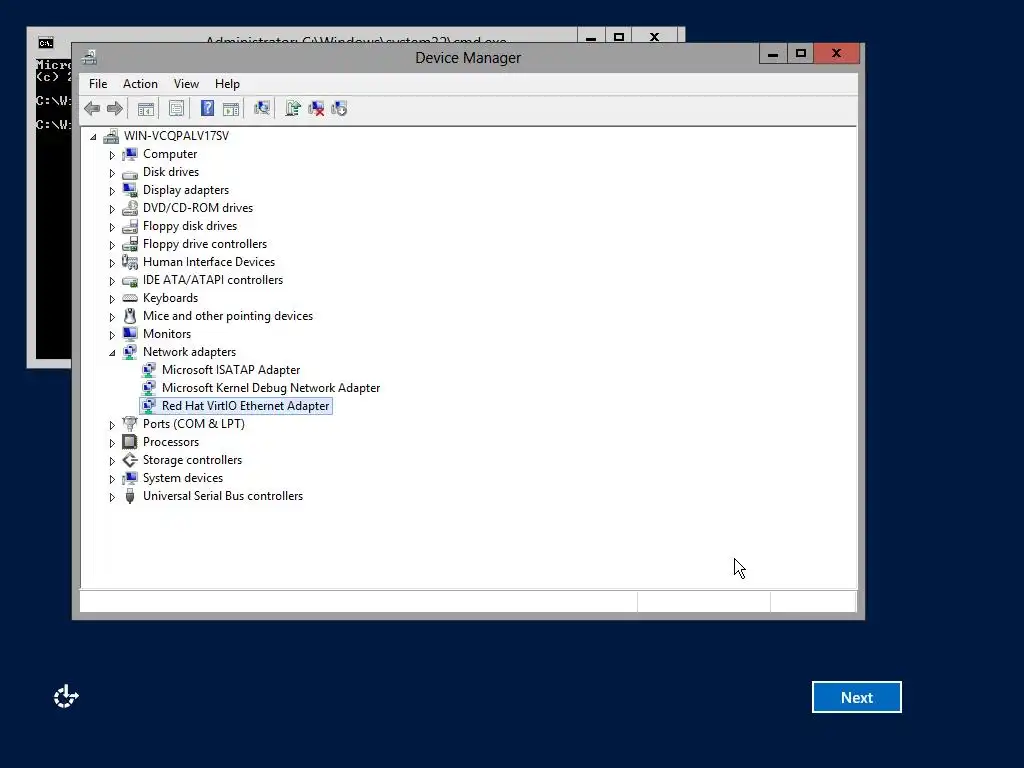The height and width of the screenshot is (768, 1024).
Task: Click the Disk drives category icon
Action: tap(130, 173)
